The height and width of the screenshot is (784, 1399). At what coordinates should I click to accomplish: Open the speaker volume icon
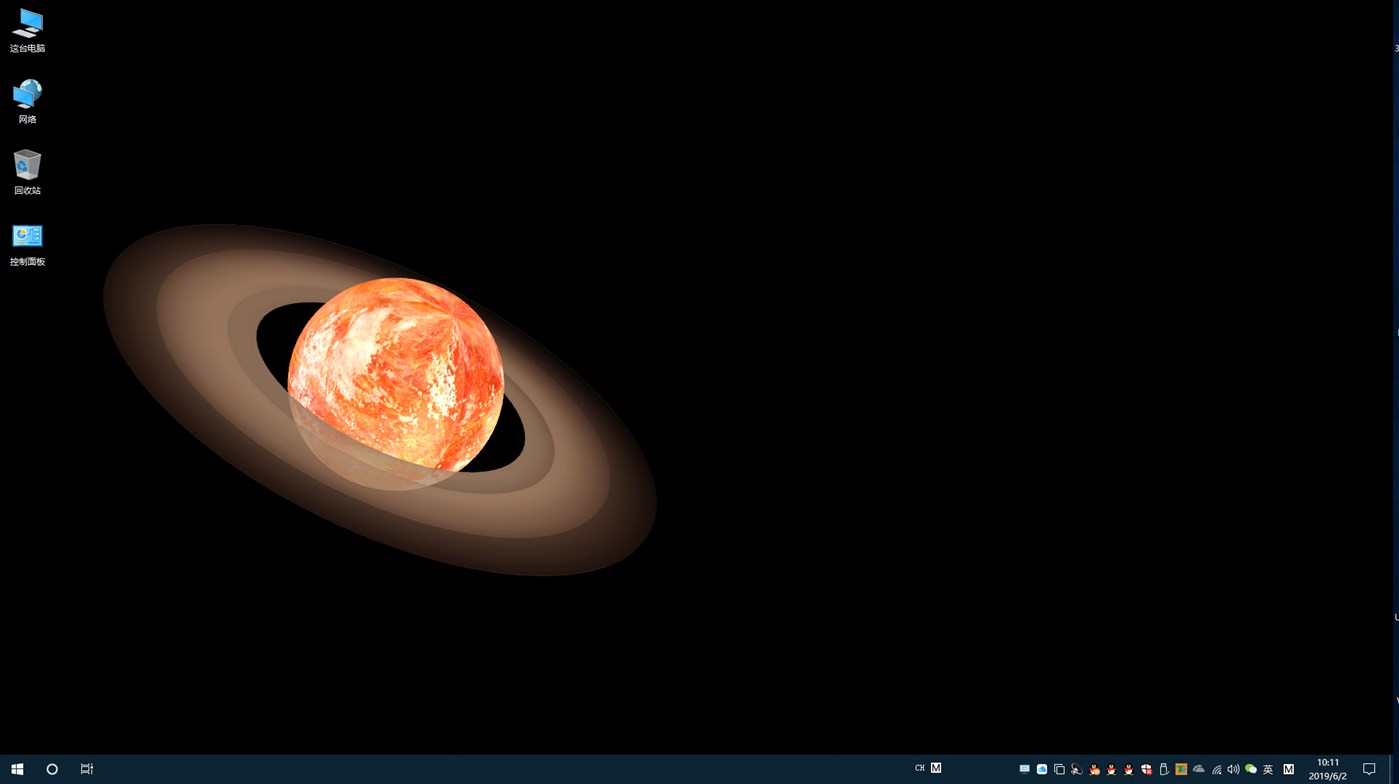[1232, 769]
